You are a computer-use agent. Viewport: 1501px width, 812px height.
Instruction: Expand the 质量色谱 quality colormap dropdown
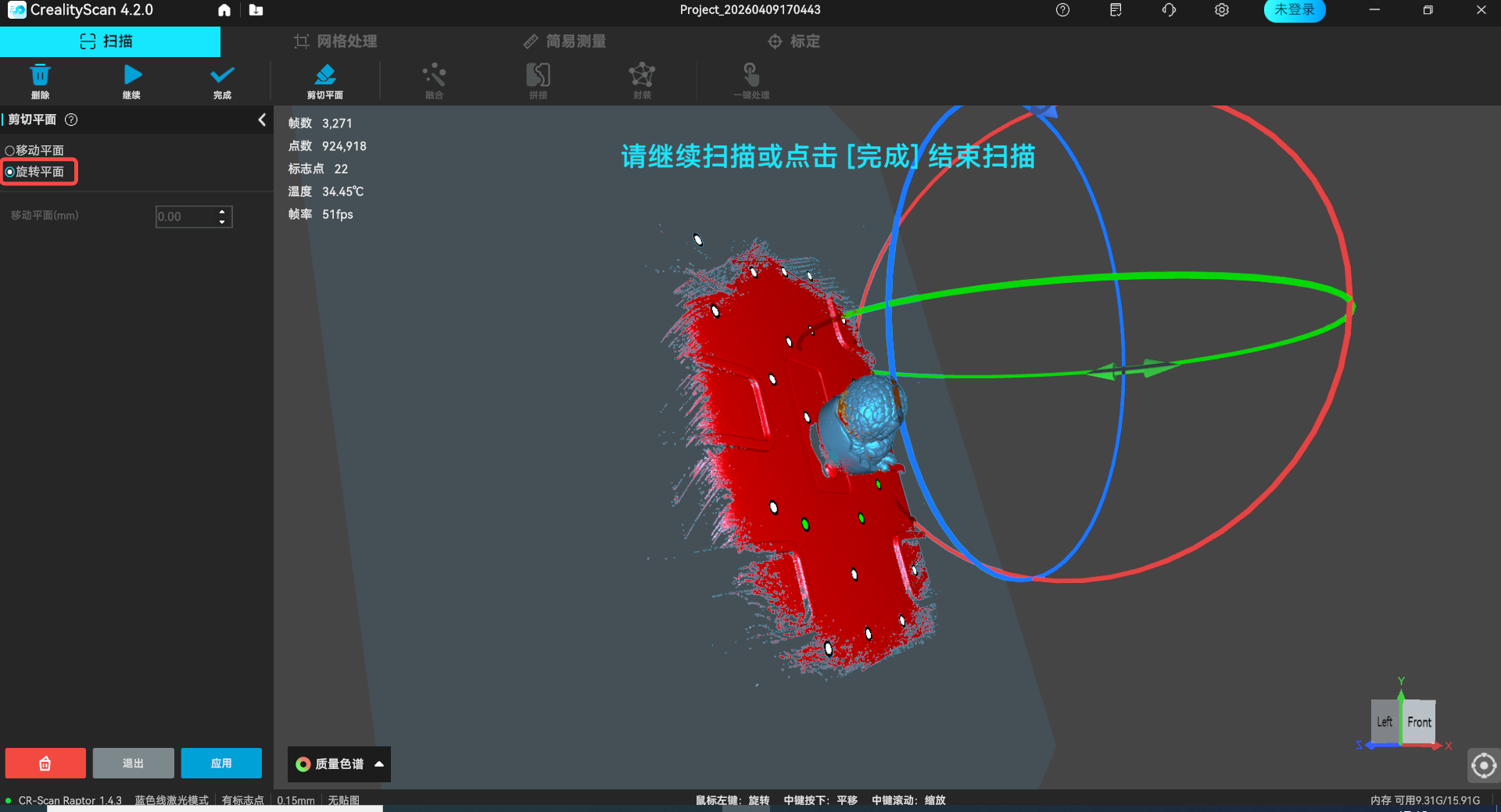pyautogui.click(x=338, y=764)
